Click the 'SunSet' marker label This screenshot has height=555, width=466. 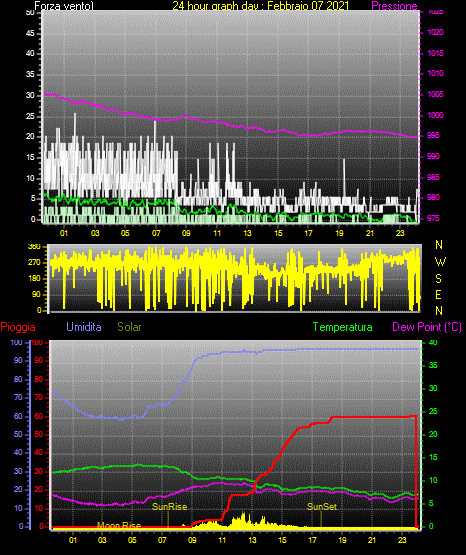pyautogui.click(x=322, y=507)
